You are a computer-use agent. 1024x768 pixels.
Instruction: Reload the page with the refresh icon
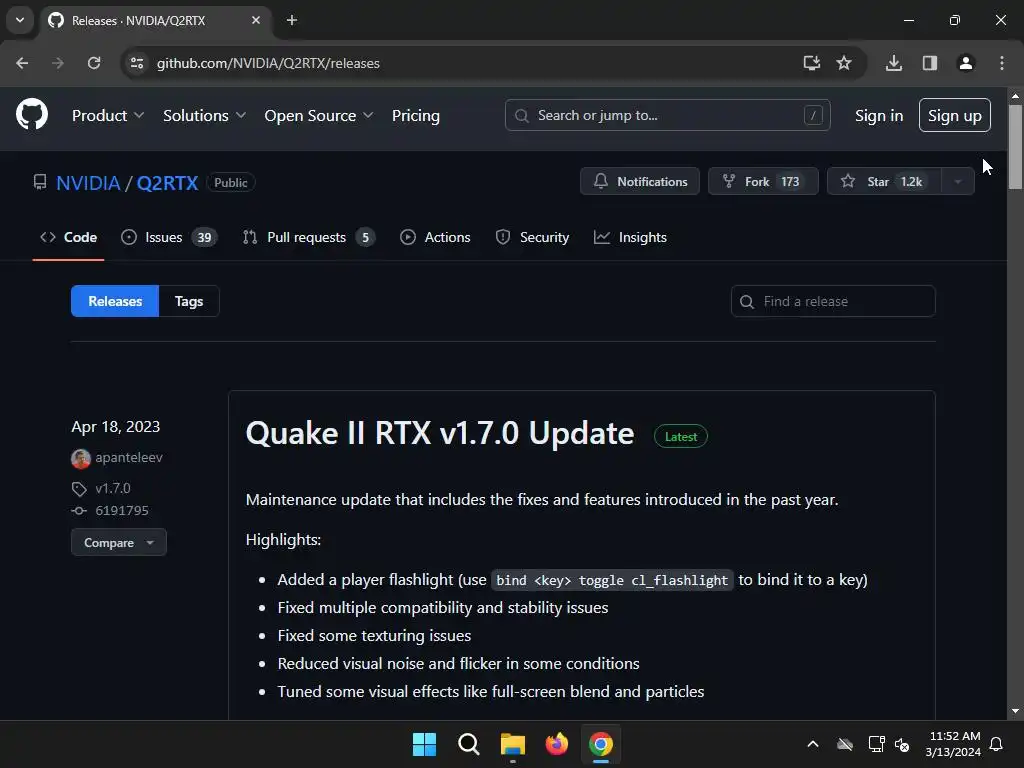(x=94, y=63)
